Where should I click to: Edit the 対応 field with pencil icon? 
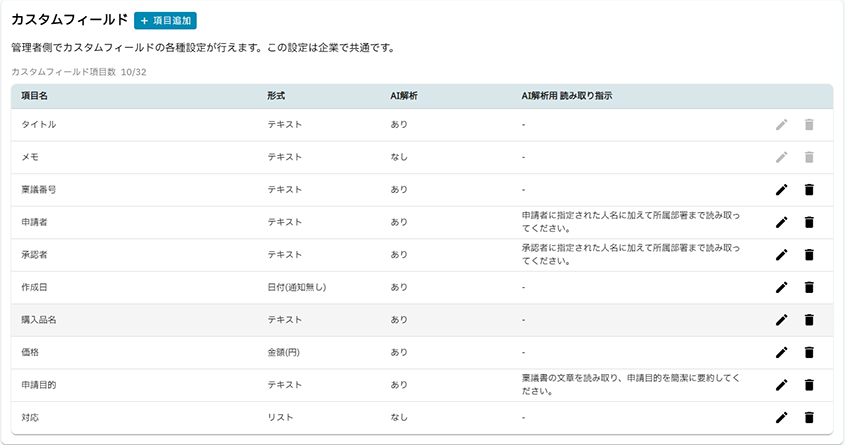[781, 418]
